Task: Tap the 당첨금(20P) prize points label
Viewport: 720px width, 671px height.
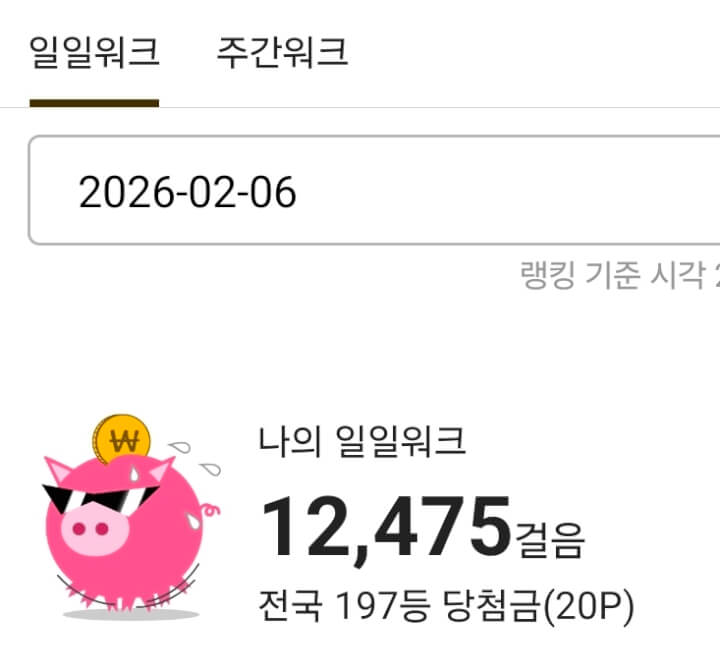Action: (x=539, y=606)
